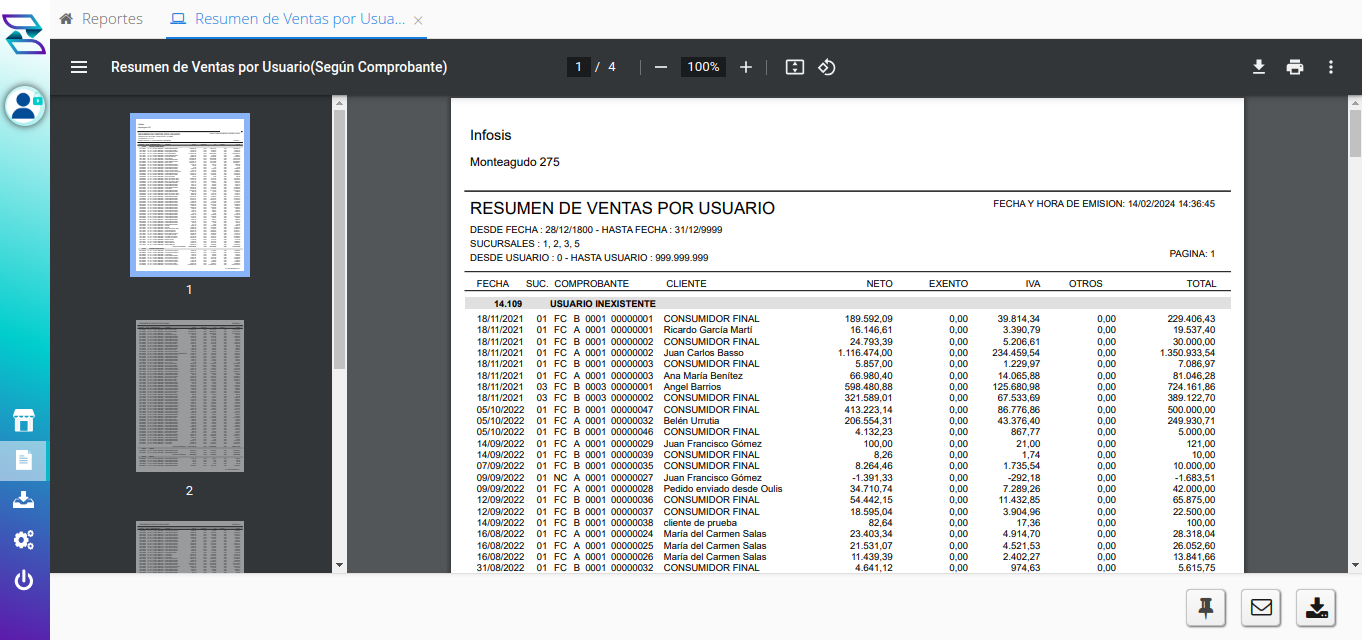Click the PAGINA: 1 label

pos(1192,254)
